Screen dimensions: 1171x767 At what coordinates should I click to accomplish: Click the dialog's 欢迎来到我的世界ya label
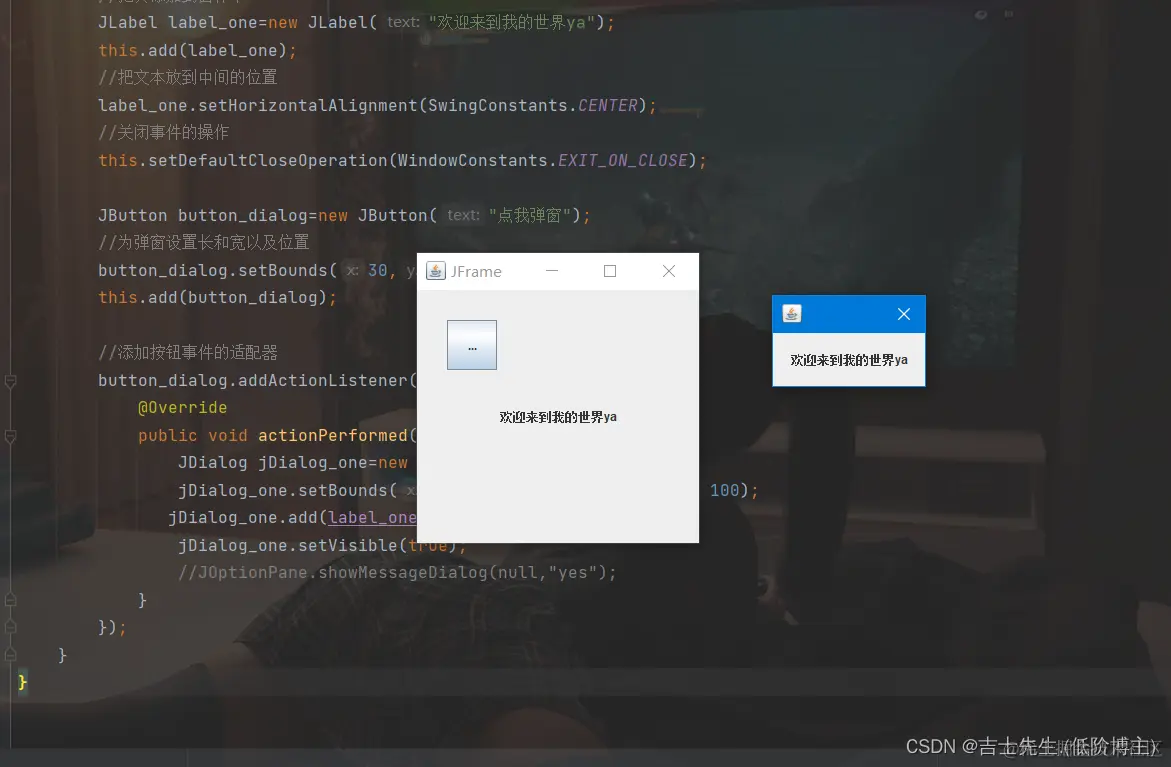849,360
